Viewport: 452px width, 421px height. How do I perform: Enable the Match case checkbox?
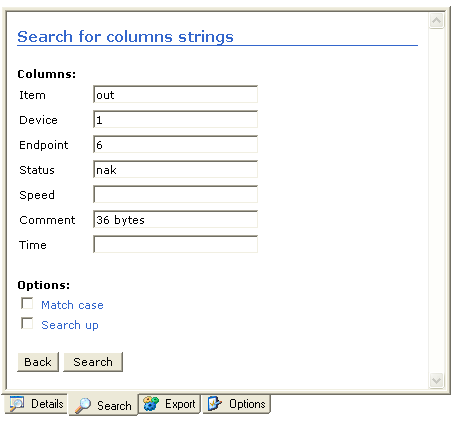click(27, 304)
